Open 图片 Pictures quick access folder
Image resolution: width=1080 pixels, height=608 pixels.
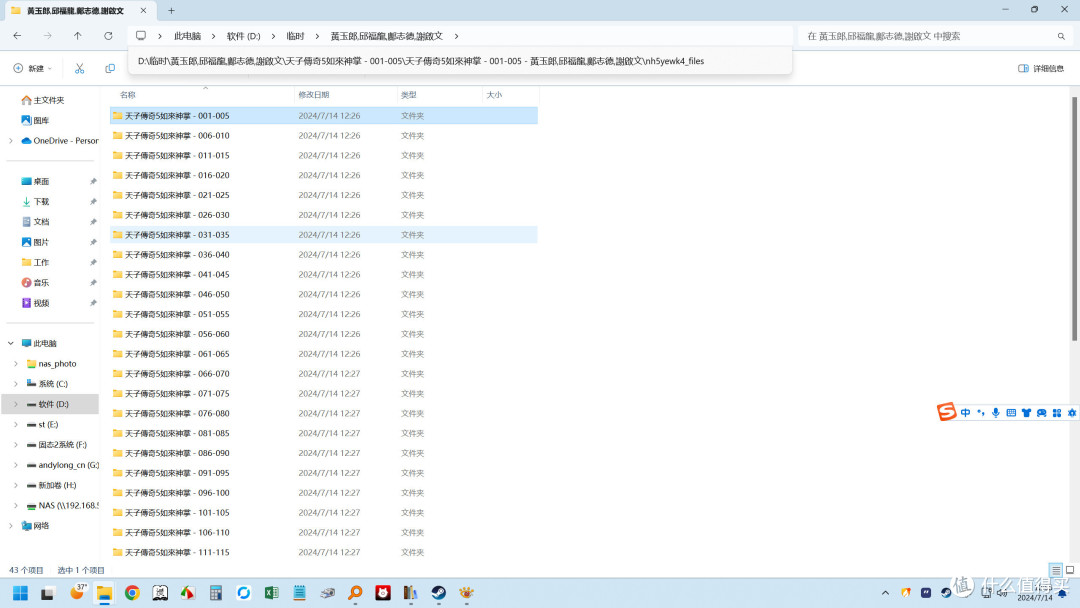pos(35,242)
